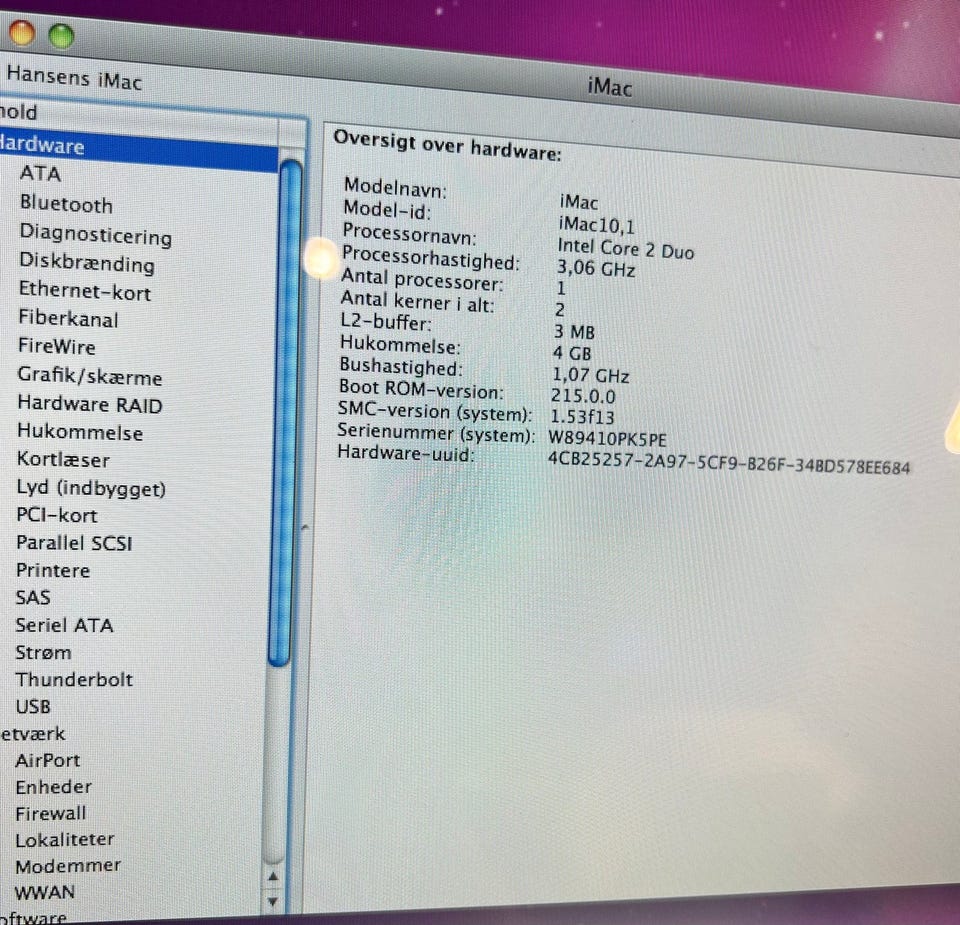Click the Intel Core 2 Duo value
This screenshot has height=925, width=960.
pyautogui.click(x=625, y=249)
